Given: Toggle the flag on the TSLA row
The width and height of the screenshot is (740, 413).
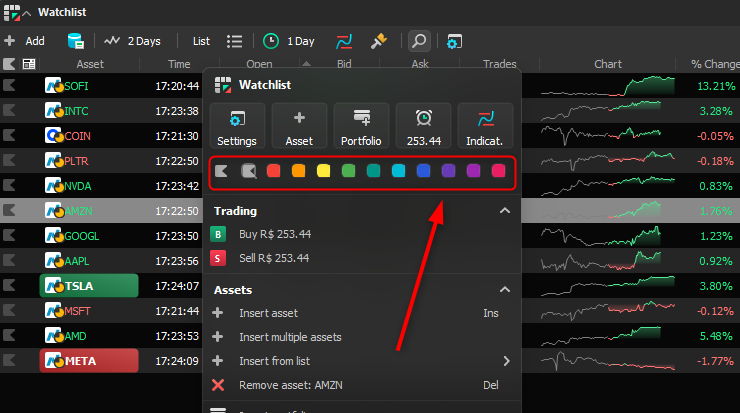Looking at the screenshot, I should tap(9, 286).
